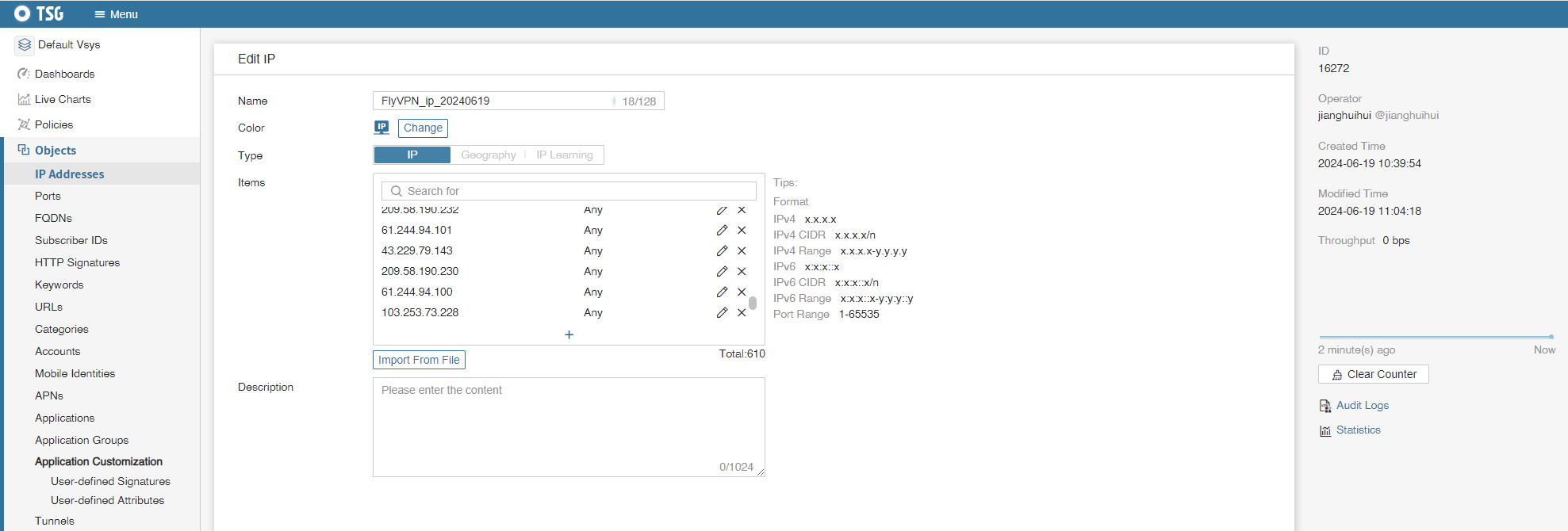Expand the Policies sidebar section

pyautogui.click(x=53, y=124)
